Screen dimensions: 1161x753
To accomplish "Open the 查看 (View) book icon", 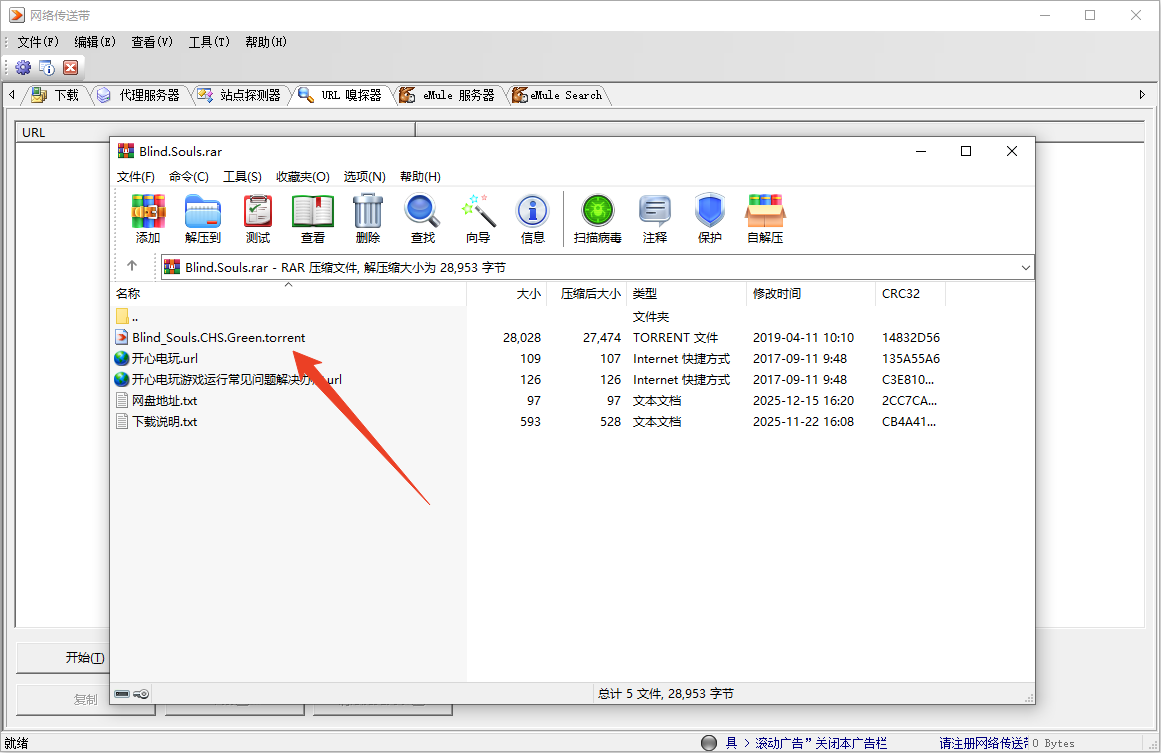I will point(313,218).
